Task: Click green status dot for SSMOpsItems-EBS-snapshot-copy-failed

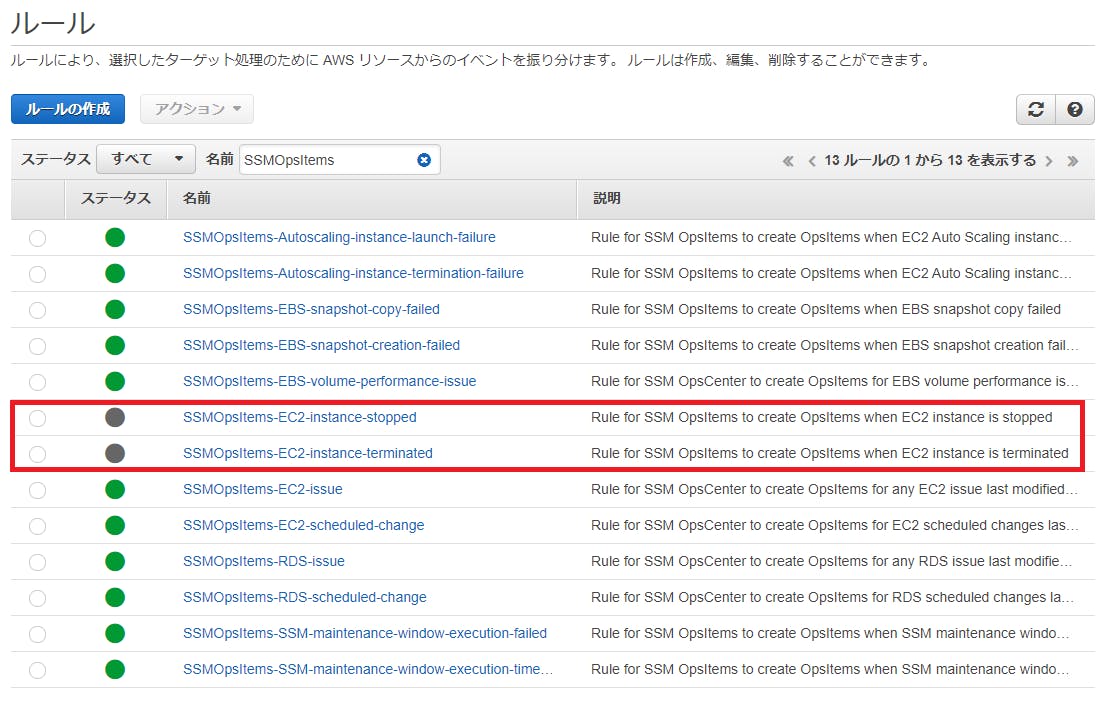Action: click(115, 309)
